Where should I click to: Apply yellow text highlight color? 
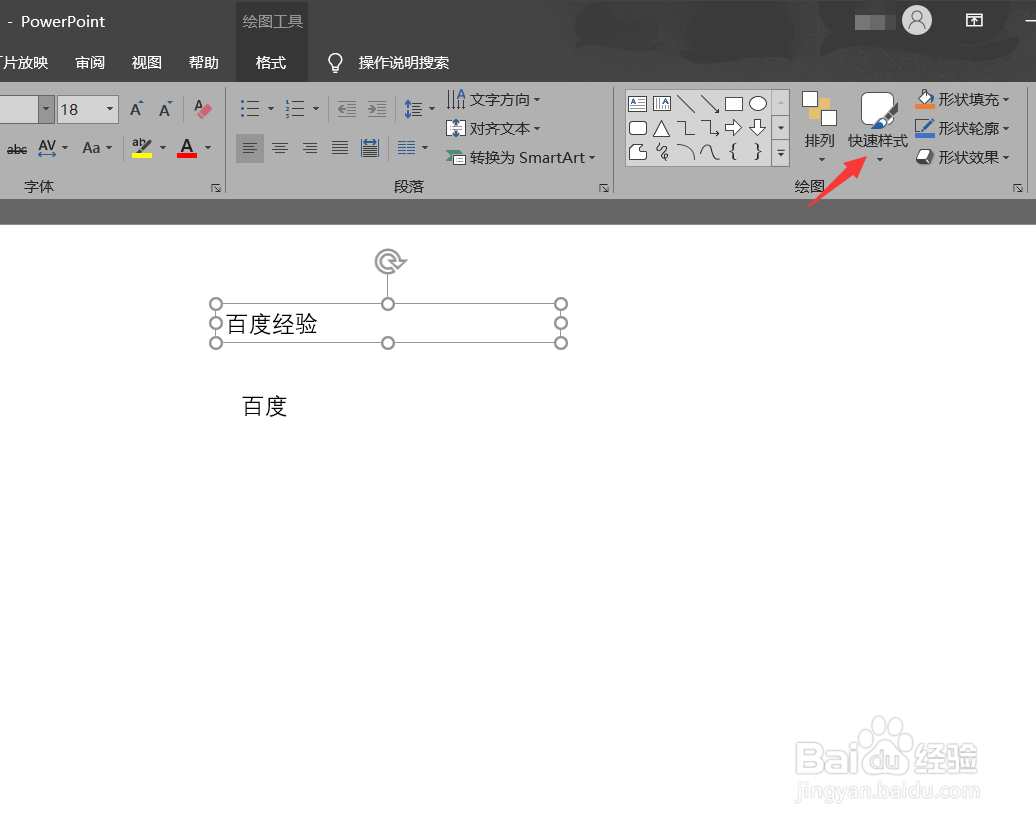(141, 147)
